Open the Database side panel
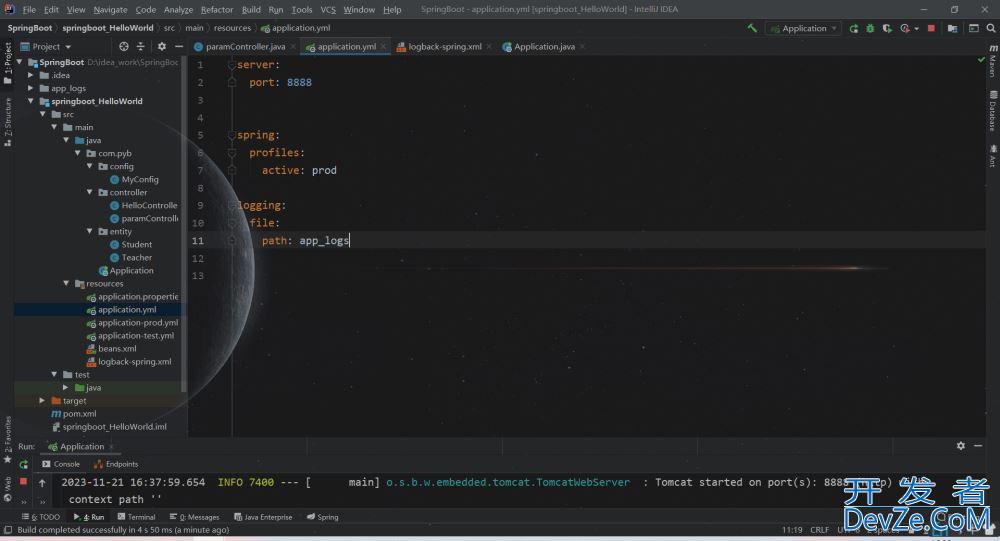Screen dimensions: 1000x541 tap(993, 111)
